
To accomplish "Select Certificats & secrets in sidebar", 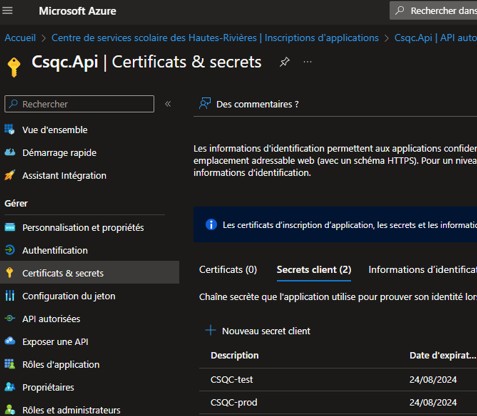I will [x=90, y=273].
